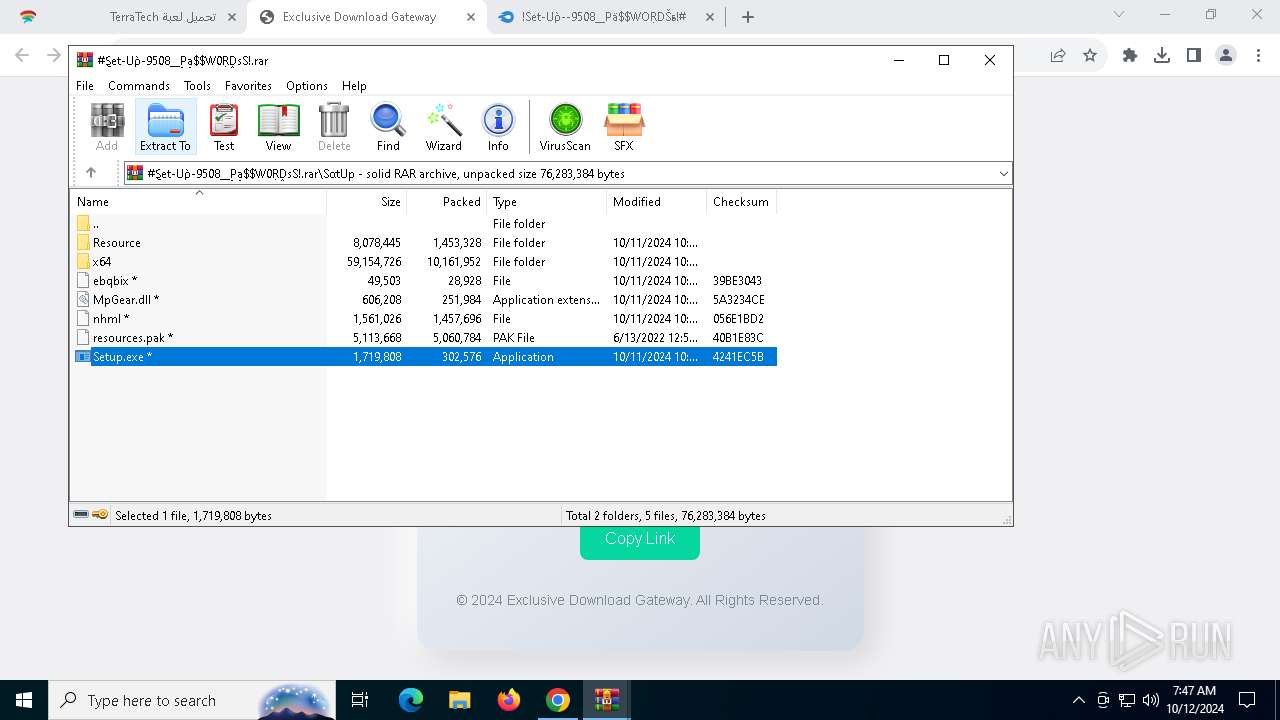
Task: Click the Resource folder icon
Action: pos(83,242)
